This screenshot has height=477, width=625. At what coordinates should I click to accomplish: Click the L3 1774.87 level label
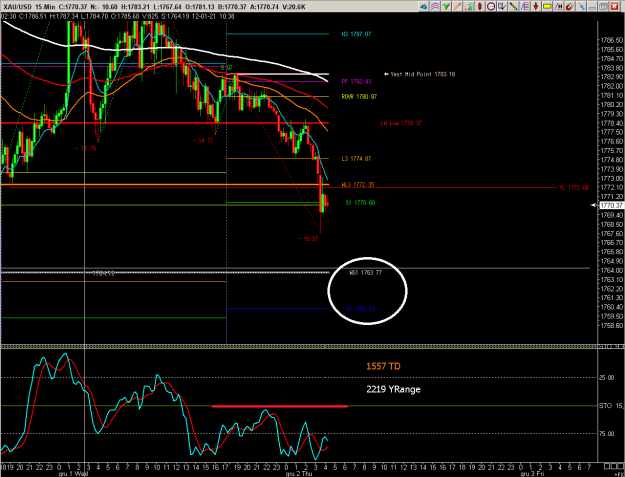tap(356, 159)
